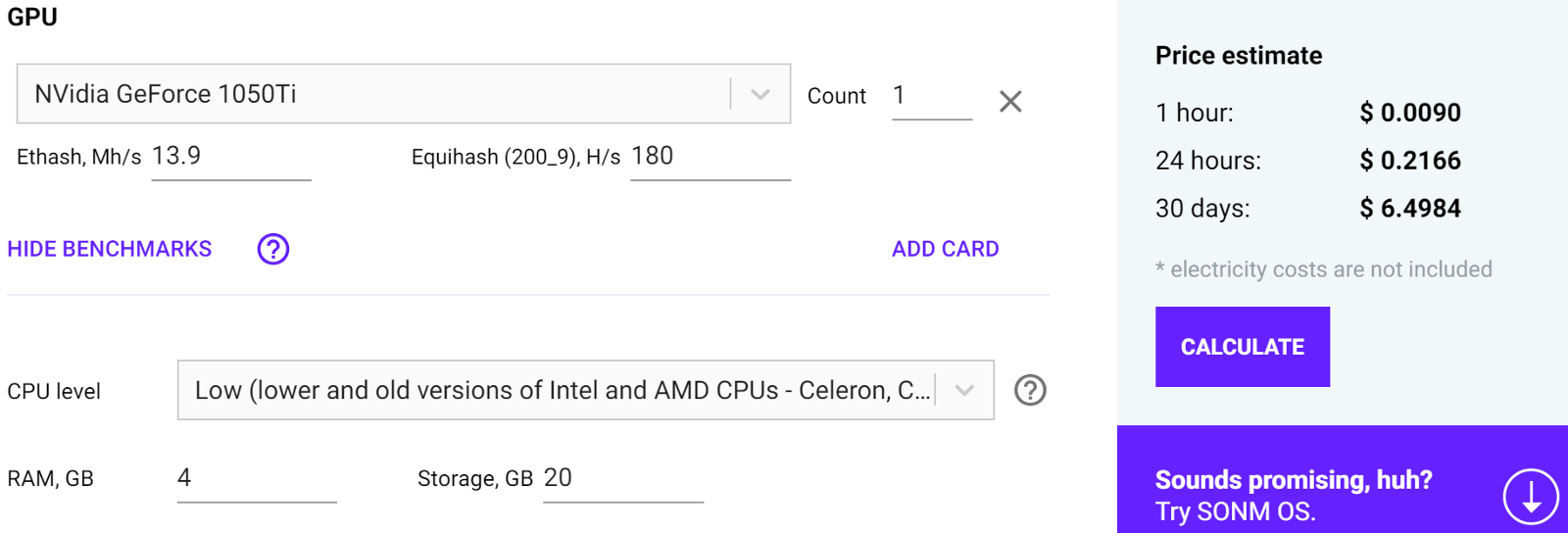Click the Storage, GB input field
Screen dimensions: 1568x533
coord(622,478)
